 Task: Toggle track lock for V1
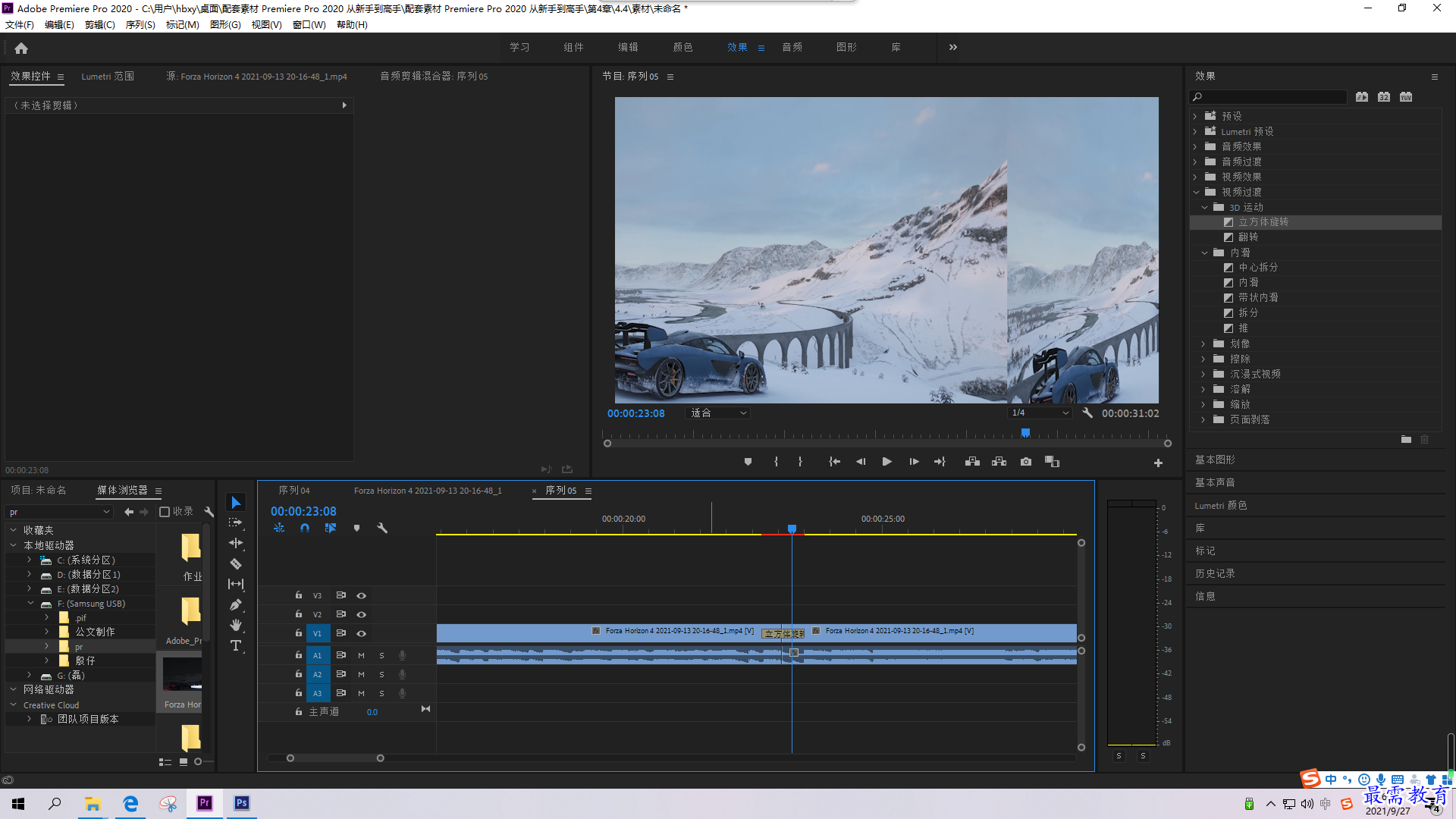coord(299,633)
